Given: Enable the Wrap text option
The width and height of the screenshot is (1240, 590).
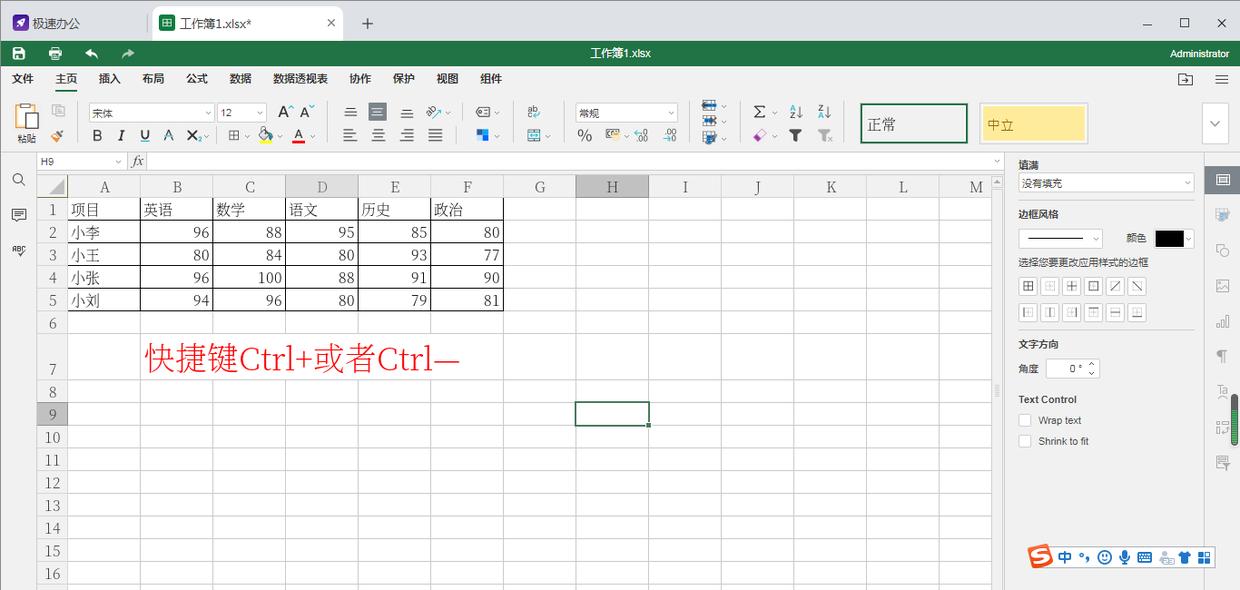Looking at the screenshot, I should pos(1025,420).
